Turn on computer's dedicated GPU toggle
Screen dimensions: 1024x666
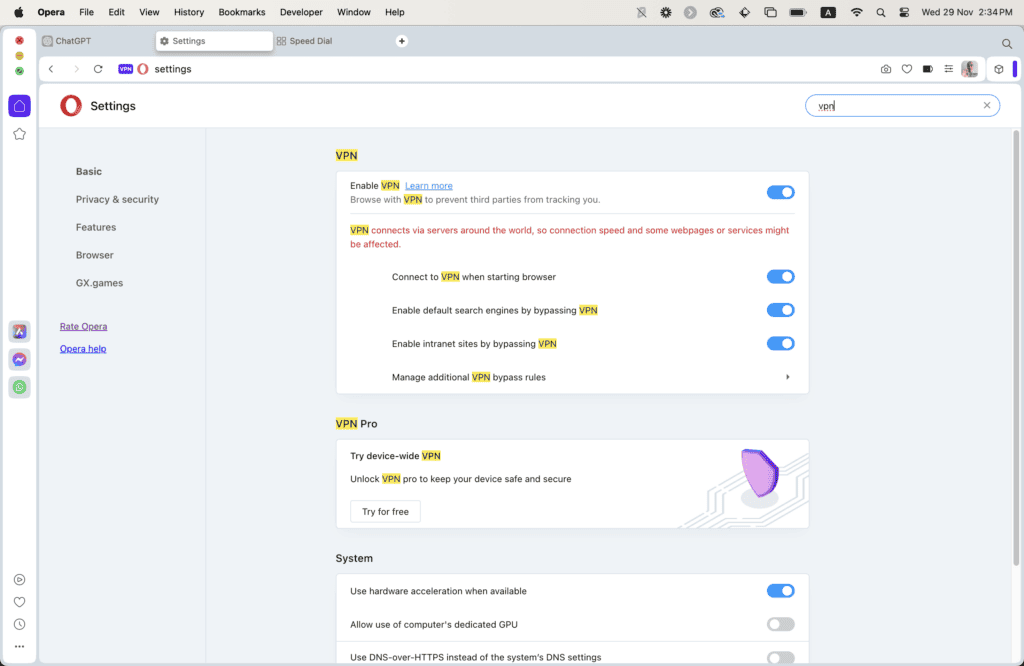pyautogui.click(x=780, y=624)
